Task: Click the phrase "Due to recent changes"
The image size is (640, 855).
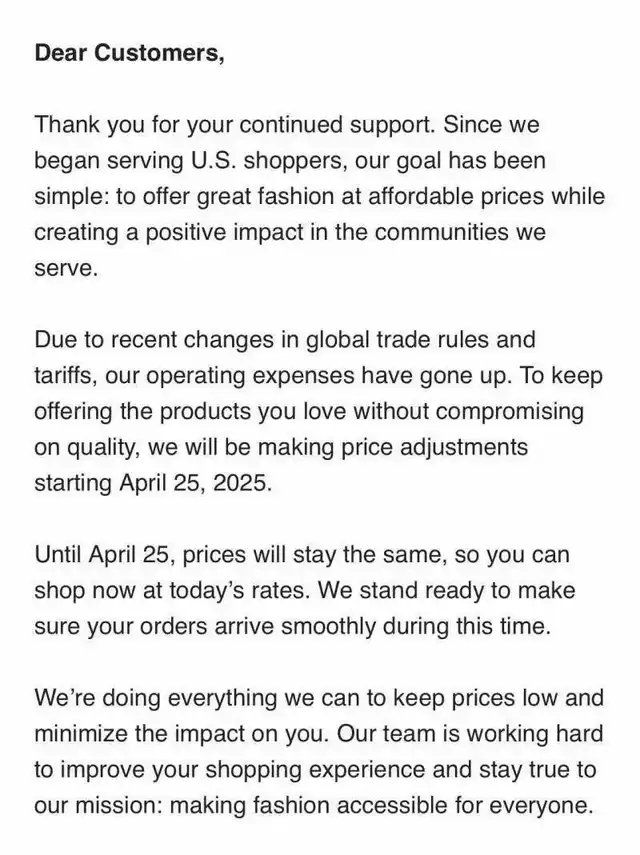Action: coord(139,340)
